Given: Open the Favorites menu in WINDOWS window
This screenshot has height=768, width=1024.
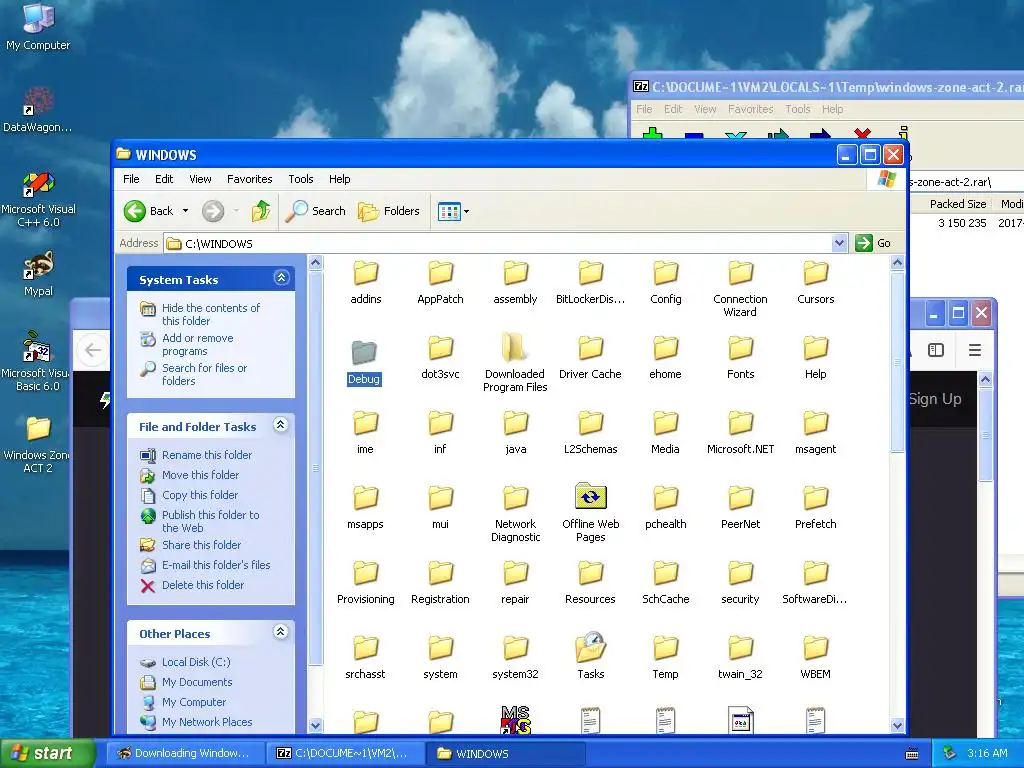Looking at the screenshot, I should [249, 179].
